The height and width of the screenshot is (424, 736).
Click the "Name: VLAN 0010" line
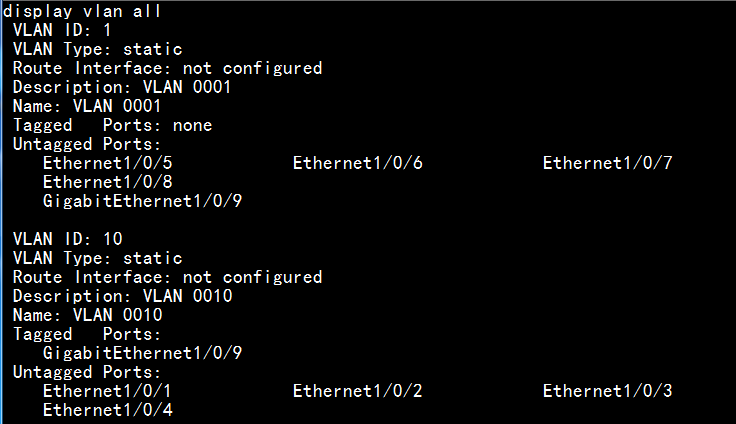pos(87,315)
